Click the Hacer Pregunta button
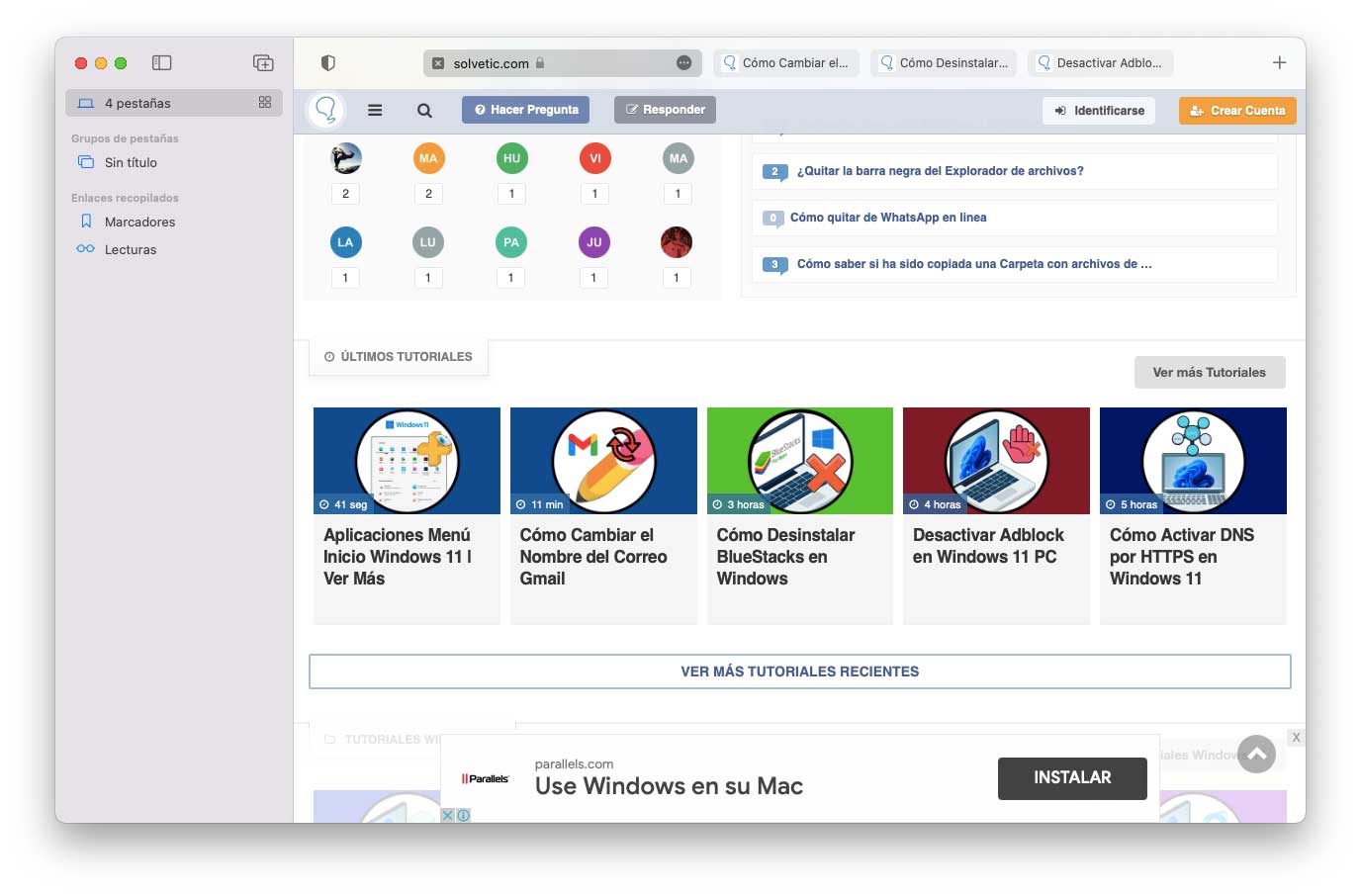 coord(525,110)
